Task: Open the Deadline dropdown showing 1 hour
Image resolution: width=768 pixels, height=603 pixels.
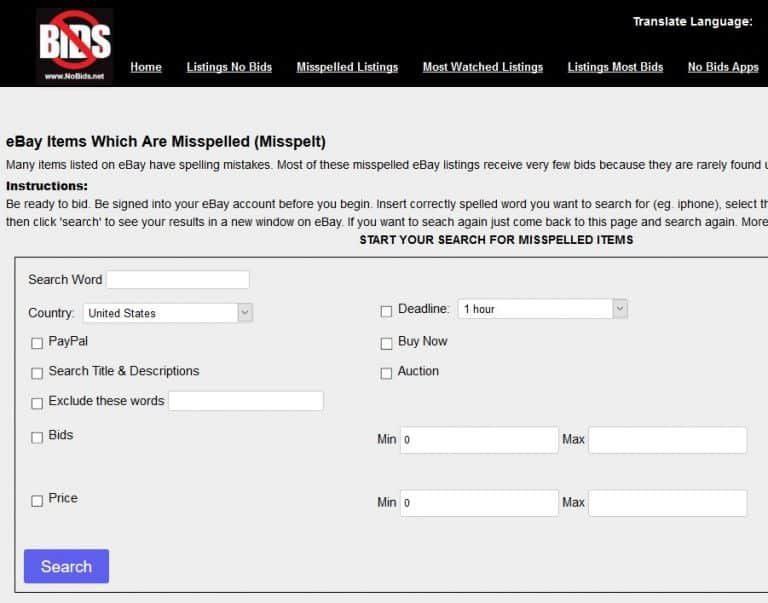Action: (543, 309)
